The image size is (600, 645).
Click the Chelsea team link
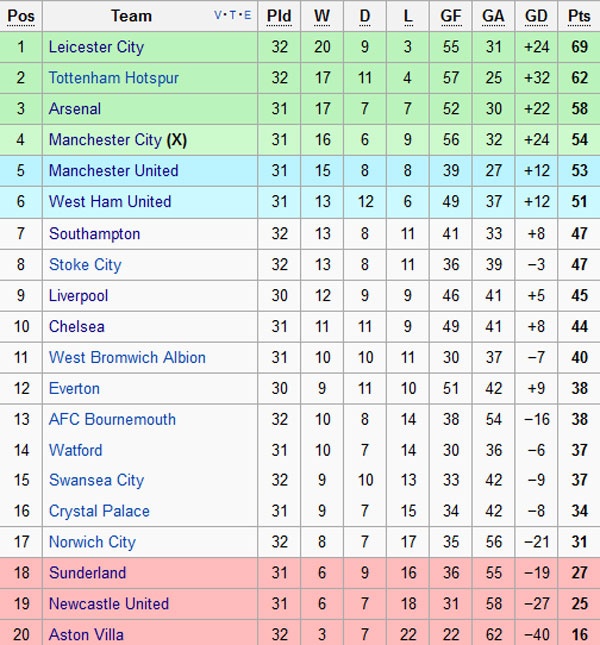point(77,326)
